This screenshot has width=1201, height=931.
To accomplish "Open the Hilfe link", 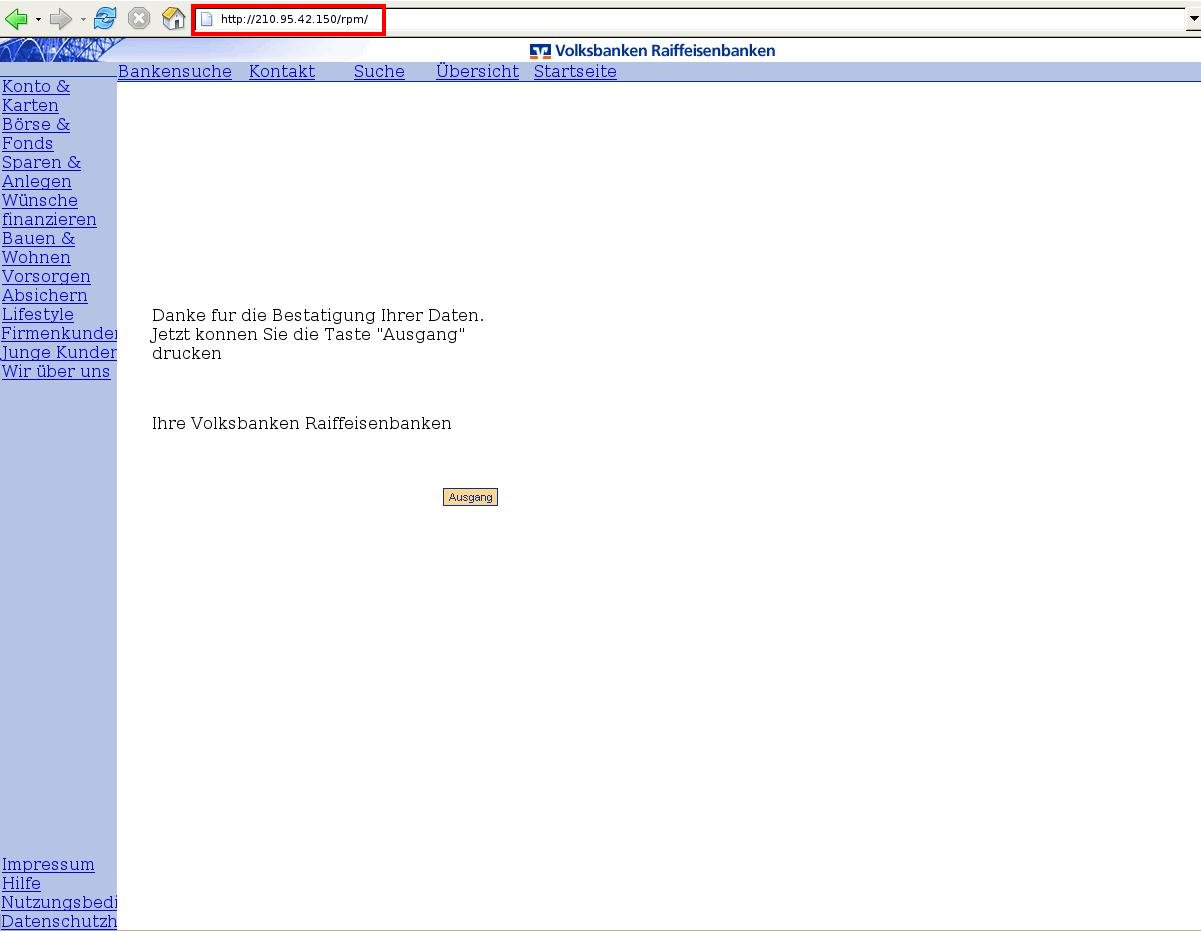I will click(x=21, y=884).
